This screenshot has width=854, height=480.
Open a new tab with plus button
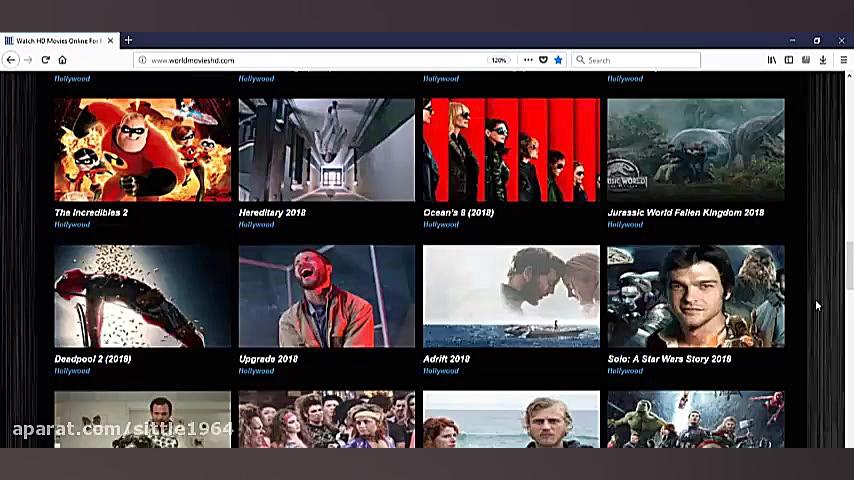click(129, 40)
